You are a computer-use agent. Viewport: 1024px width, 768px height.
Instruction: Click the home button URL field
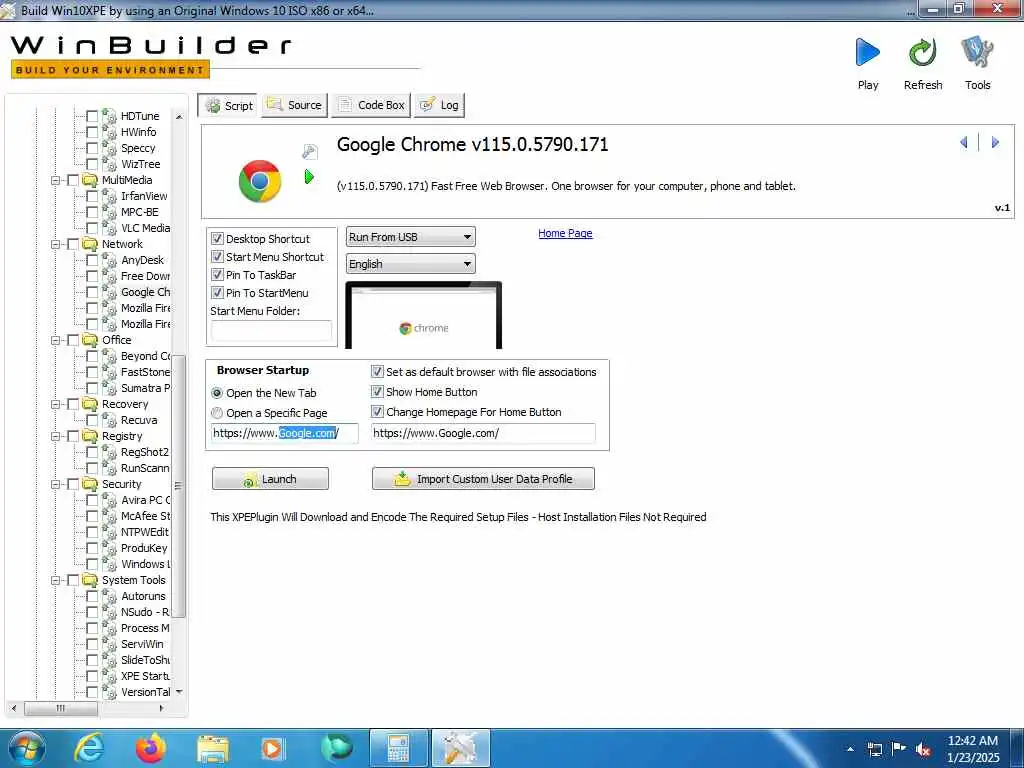(x=483, y=434)
